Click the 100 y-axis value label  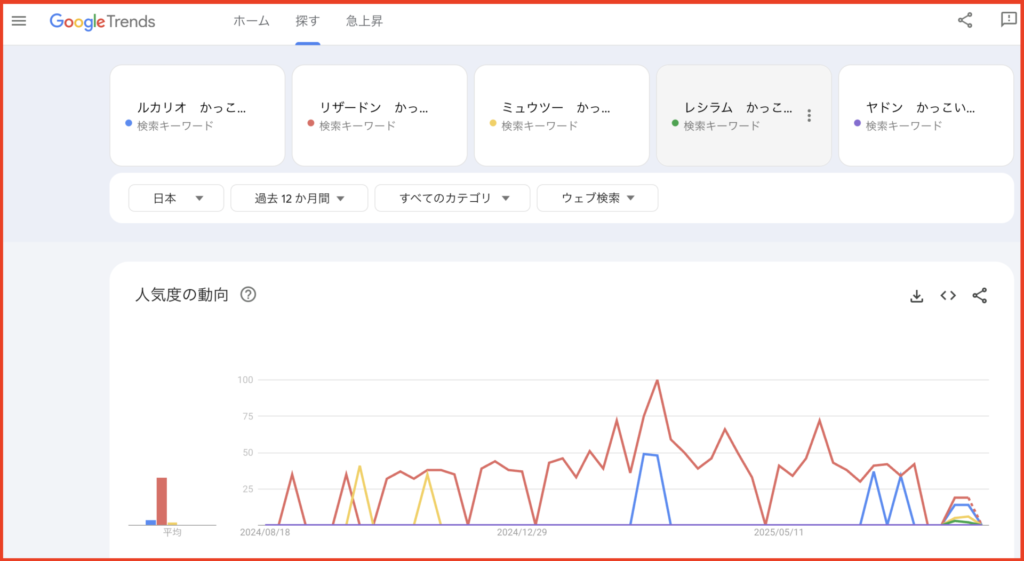[x=246, y=379]
